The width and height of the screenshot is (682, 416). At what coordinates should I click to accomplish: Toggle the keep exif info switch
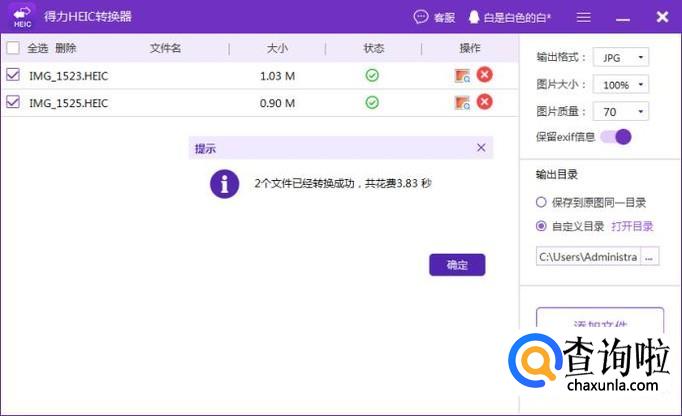(x=616, y=137)
